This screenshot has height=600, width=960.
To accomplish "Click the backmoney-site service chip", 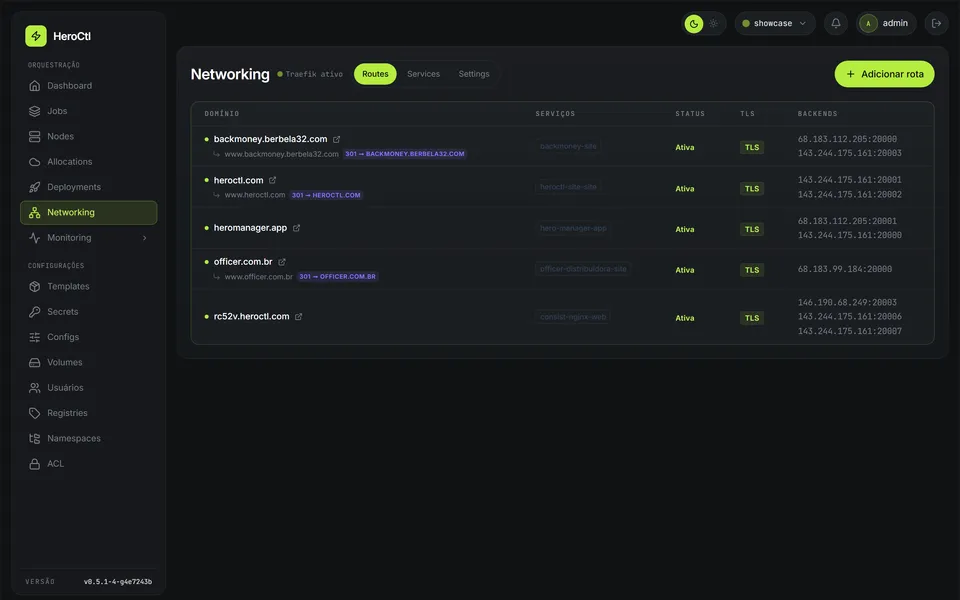I will (568, 146).
